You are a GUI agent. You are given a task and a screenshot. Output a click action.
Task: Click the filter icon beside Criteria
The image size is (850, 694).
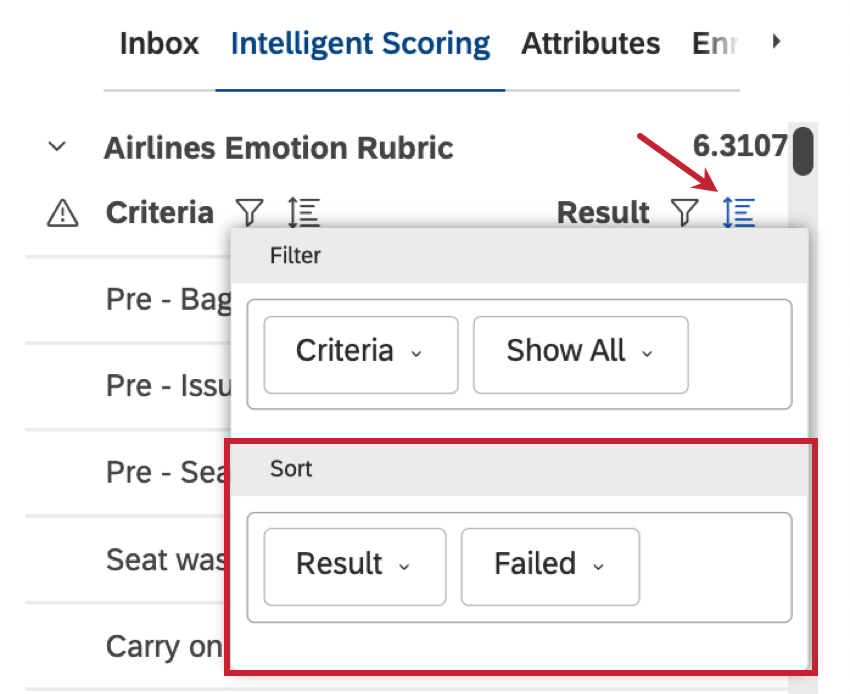click(249, 213)
